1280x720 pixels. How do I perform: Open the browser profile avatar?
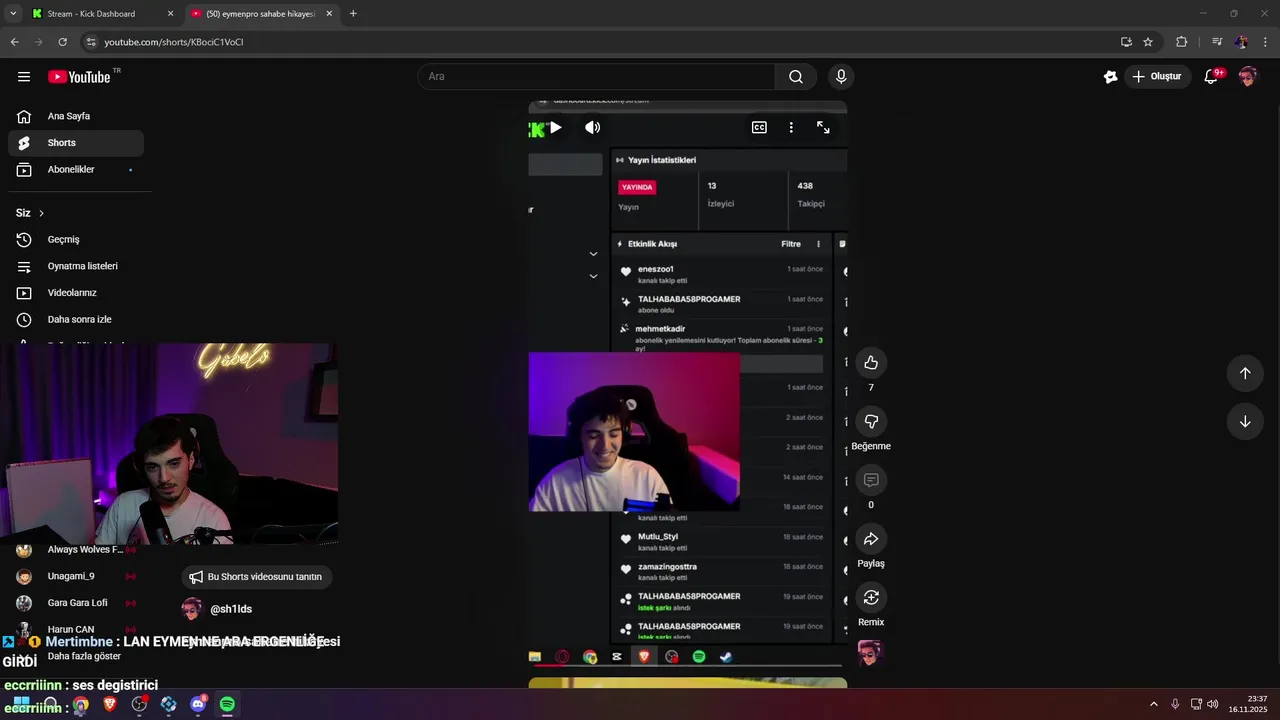click(1241, 42)
